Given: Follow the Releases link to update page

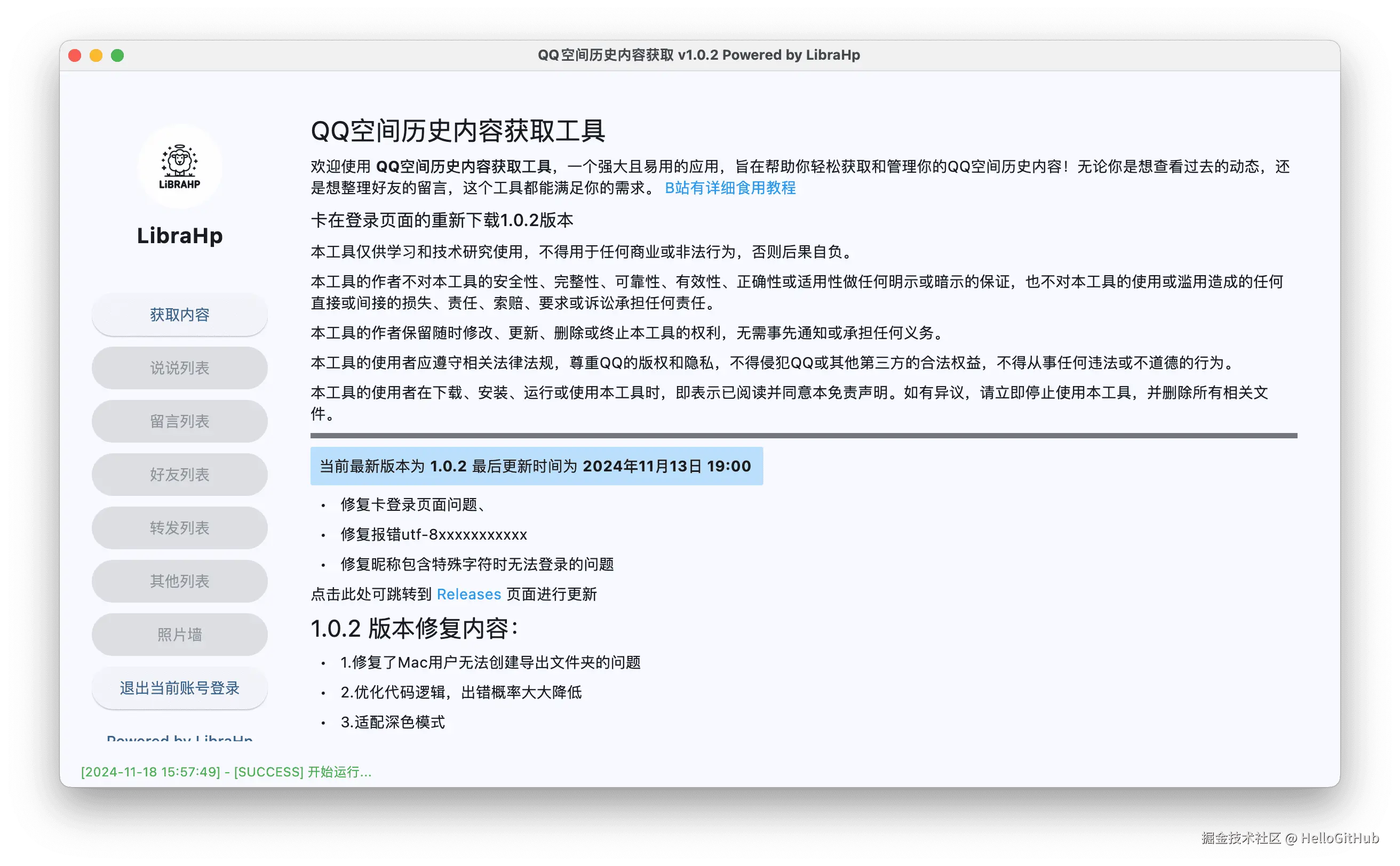Looking at the screenshot, I should pos(468,594).
